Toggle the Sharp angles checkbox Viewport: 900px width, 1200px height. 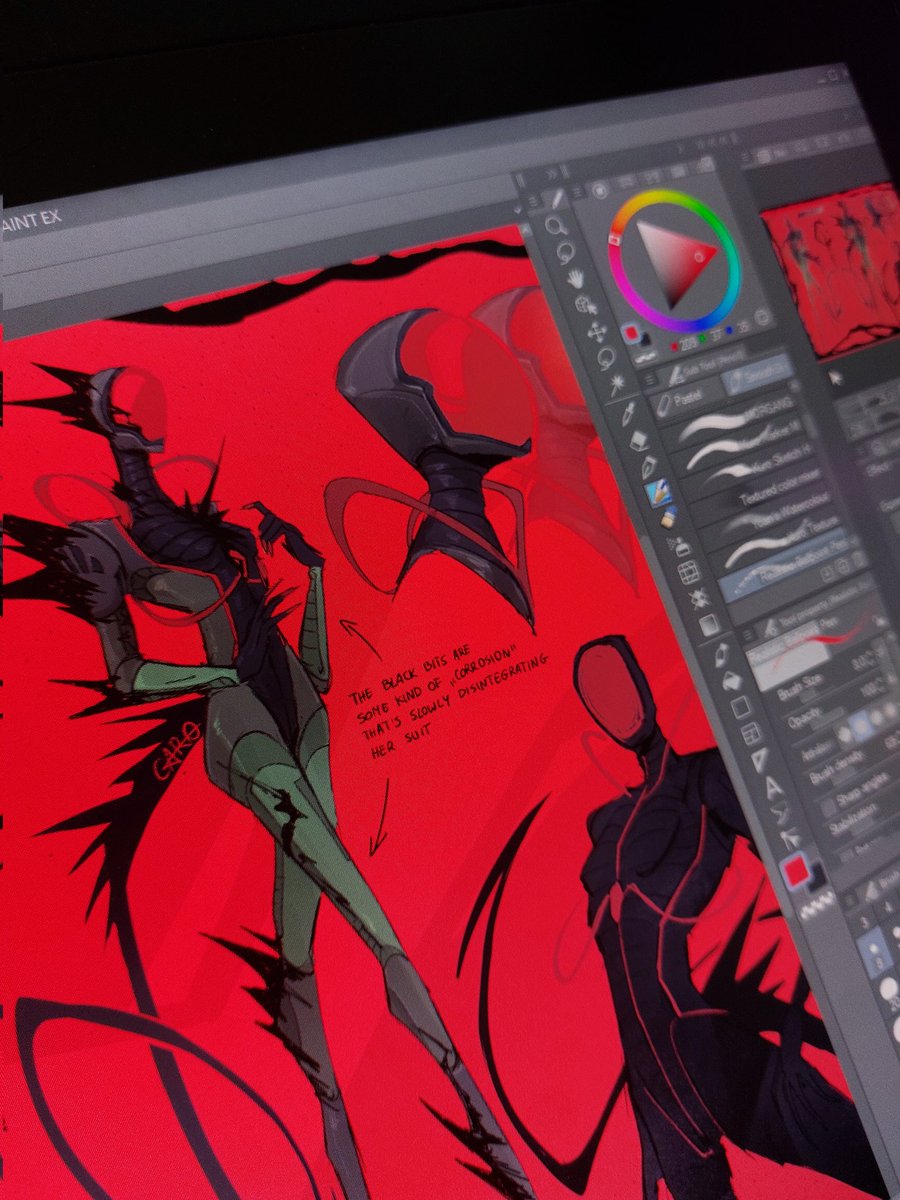point(828,806)
